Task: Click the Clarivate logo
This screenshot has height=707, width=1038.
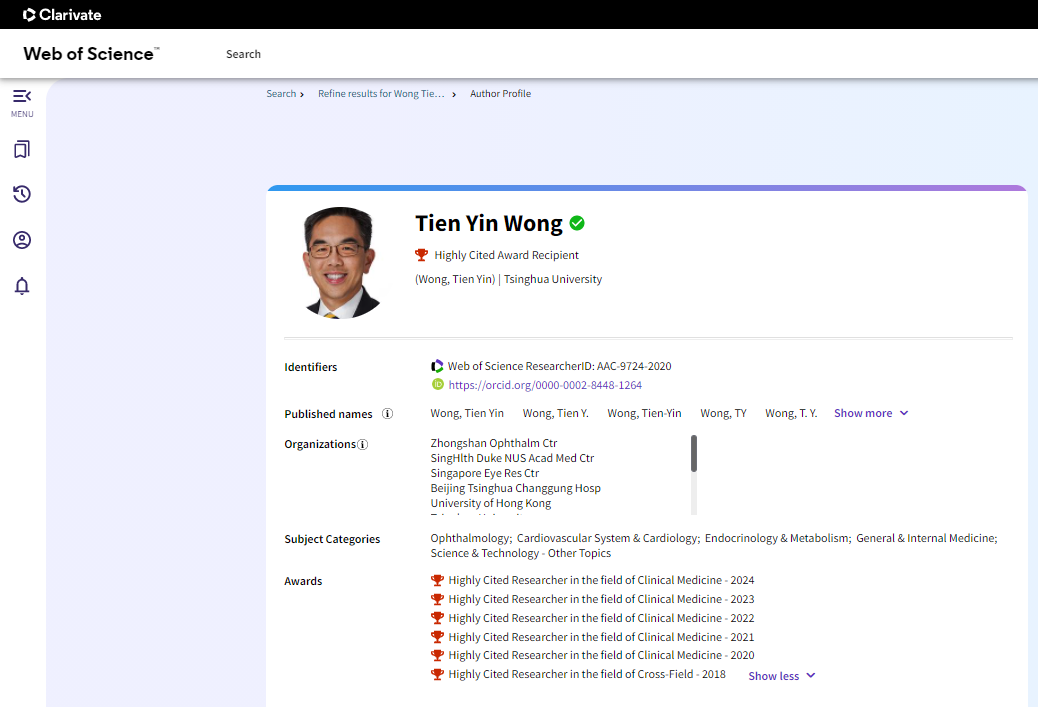Action: tap(62, 15)
